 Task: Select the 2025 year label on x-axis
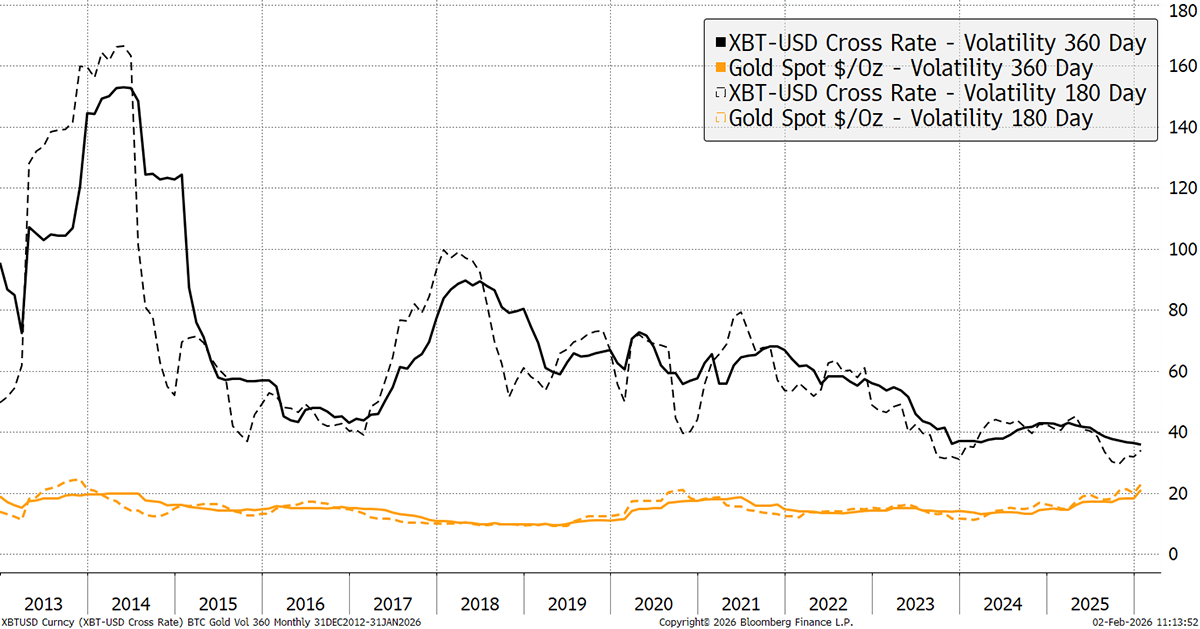point(1091,605)
